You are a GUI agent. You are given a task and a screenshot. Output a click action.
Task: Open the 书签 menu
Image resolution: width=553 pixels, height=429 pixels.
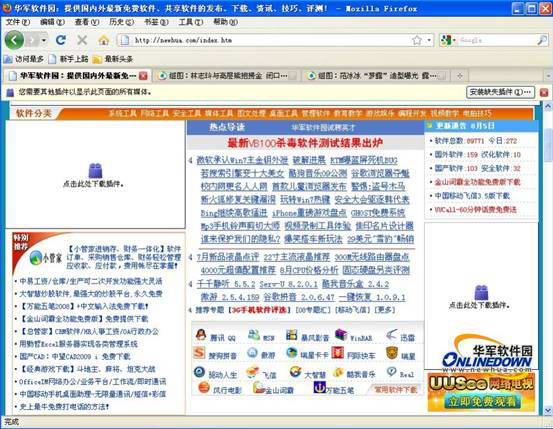click(x=156, y=22)
